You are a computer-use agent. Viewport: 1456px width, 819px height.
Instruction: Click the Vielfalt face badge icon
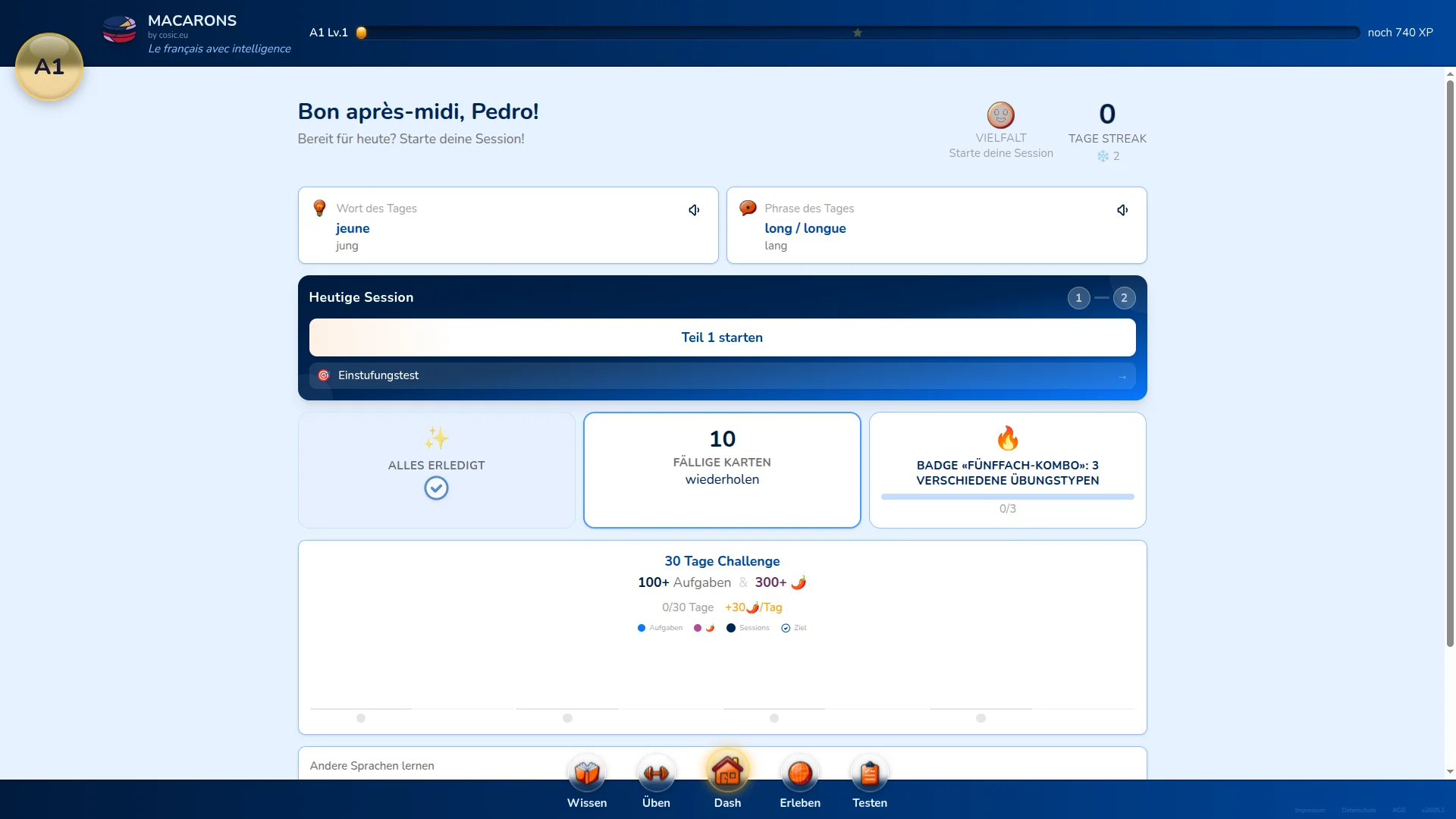pos(1000,115)
